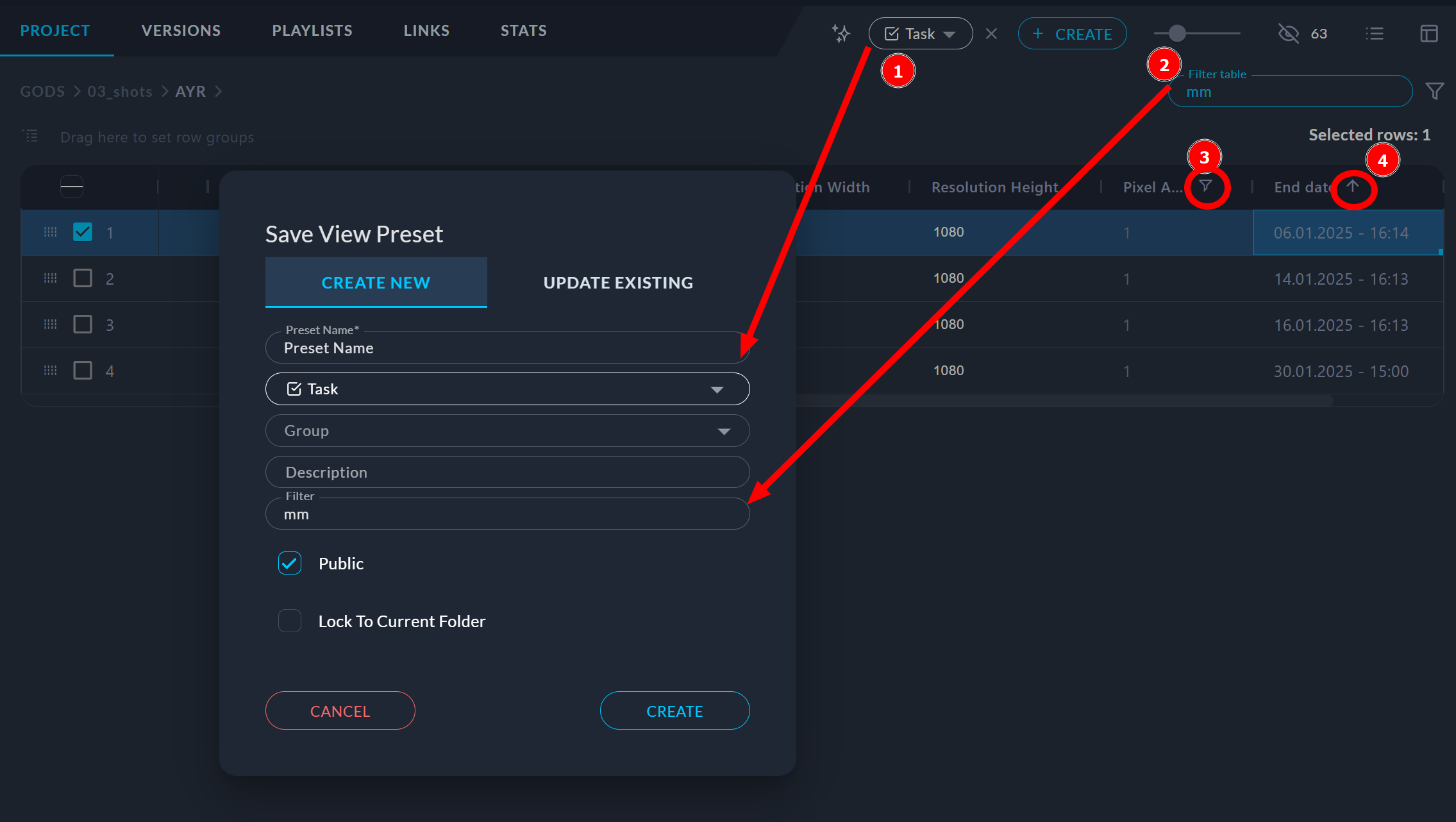Click Create button in dialog
Screen dimensions: 1456x822
(x=674, y=710)
